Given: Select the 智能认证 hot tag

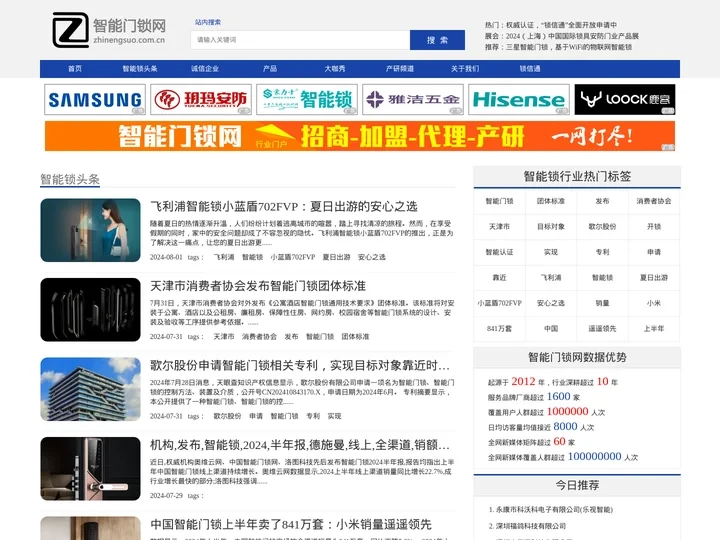Looking at the screenshot, I should [500, 252].
